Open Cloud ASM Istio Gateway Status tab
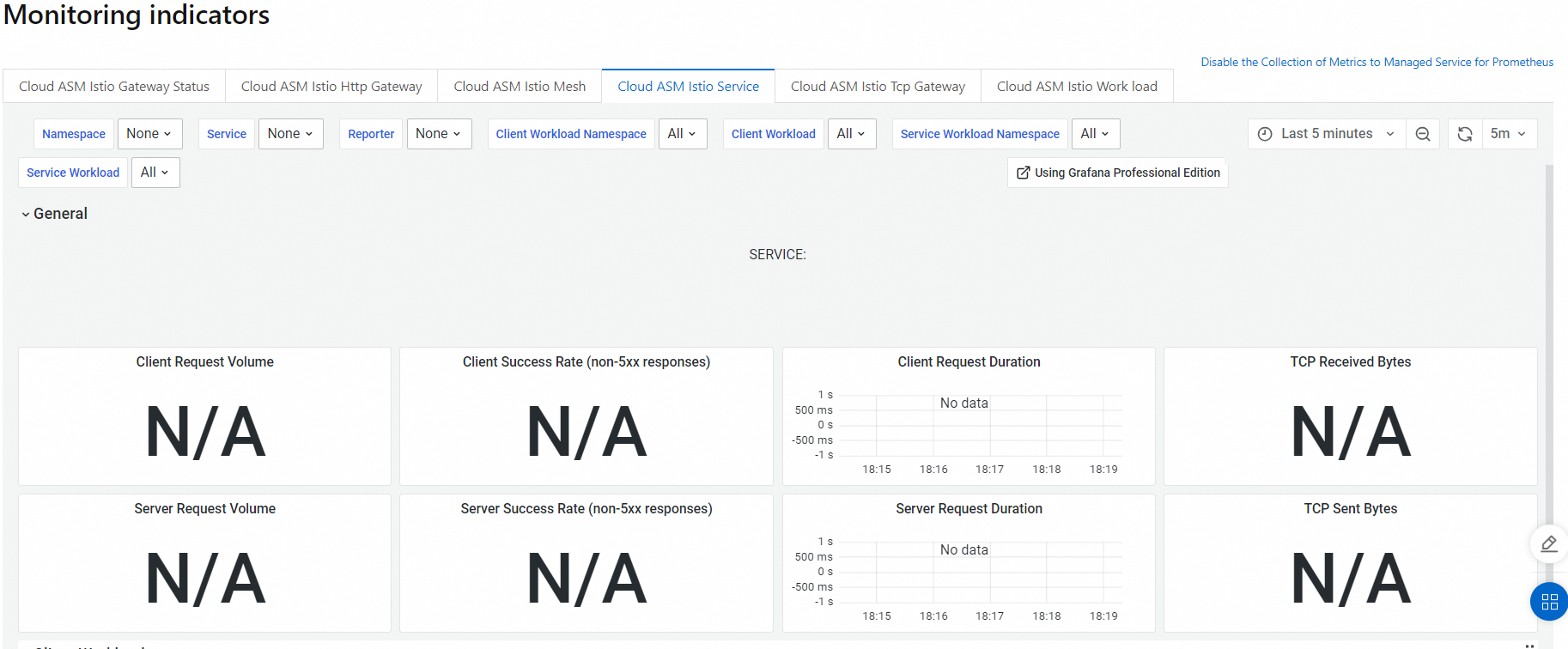This screenshot has height=649, width=1568. [x=114, y=86]
